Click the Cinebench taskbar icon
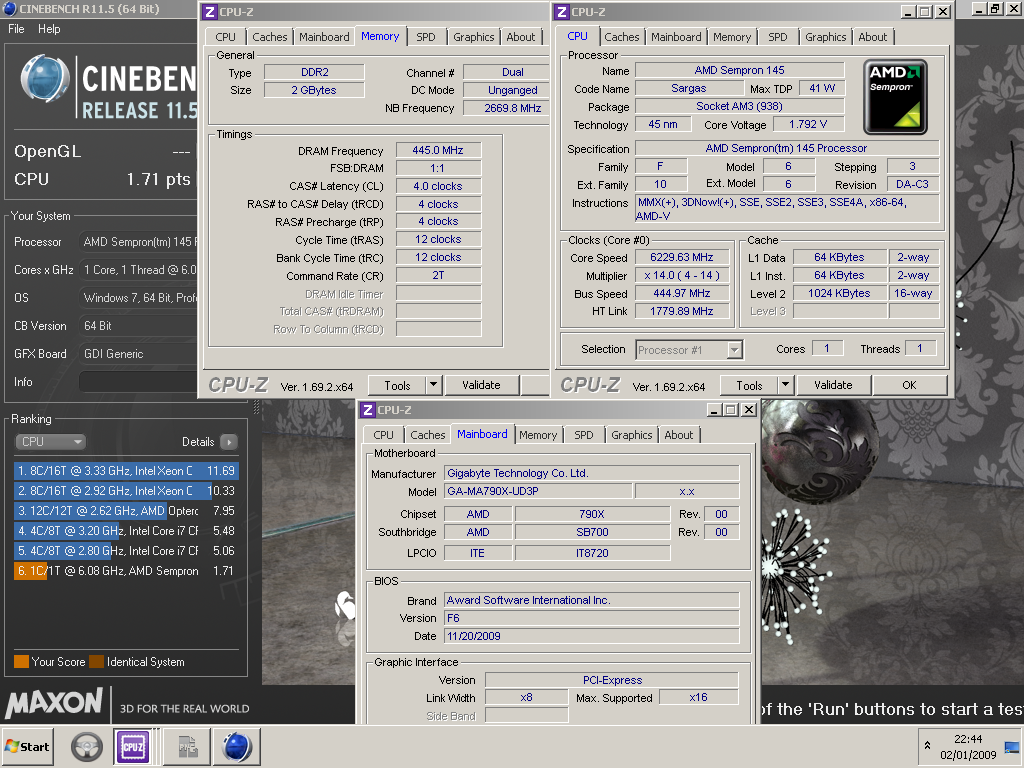 coord(236,746)
